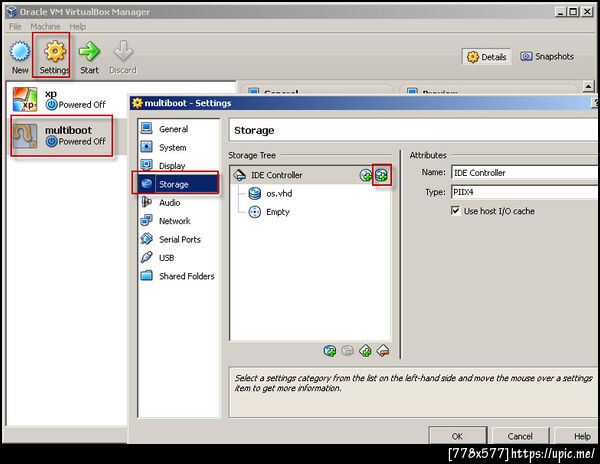Open the USB settings category
Image resolution: width=600 pixels, height=464 pixels.
pyautogui.click(x=178, y=257)
